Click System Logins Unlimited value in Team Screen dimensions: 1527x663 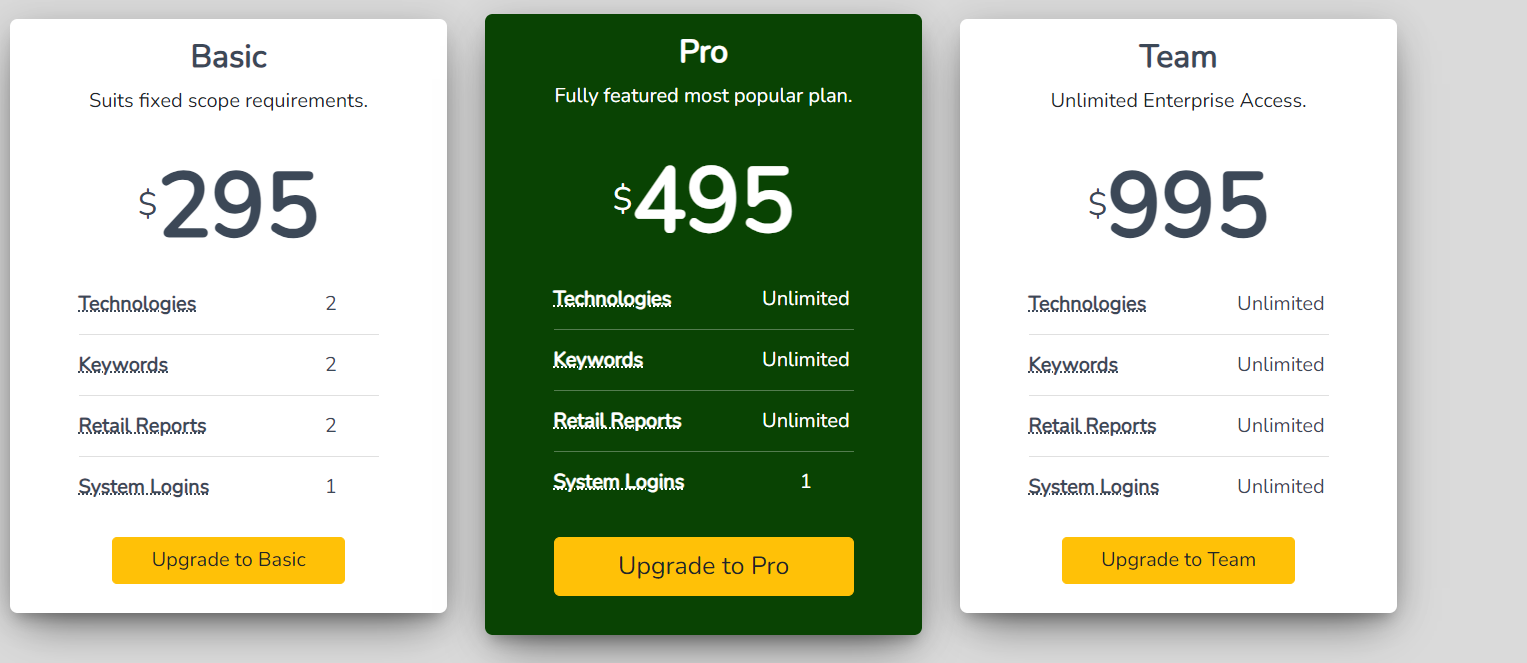click(x=1281, y=487)
